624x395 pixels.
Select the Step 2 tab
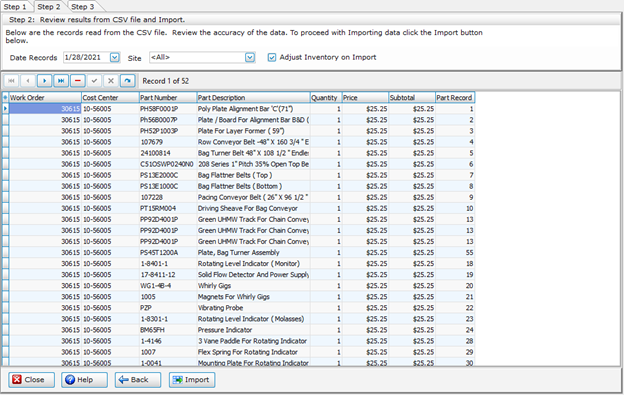[49, 7]
